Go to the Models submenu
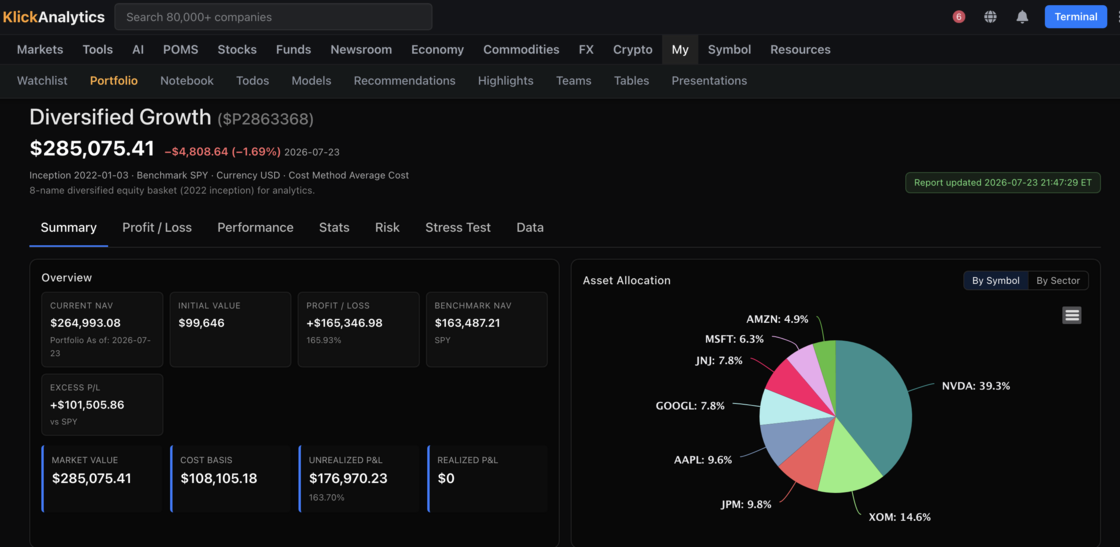This screenshot has width=1120, height=547. pos(311,81)
